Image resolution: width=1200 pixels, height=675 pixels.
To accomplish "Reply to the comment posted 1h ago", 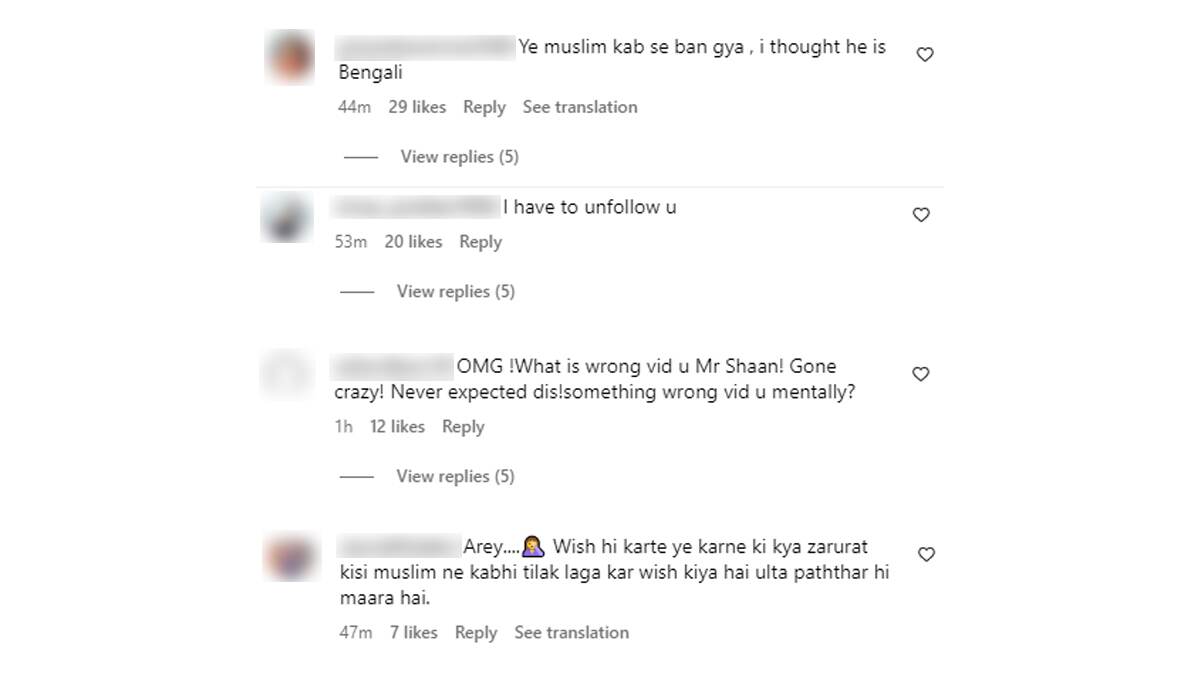I will point(463,427).
